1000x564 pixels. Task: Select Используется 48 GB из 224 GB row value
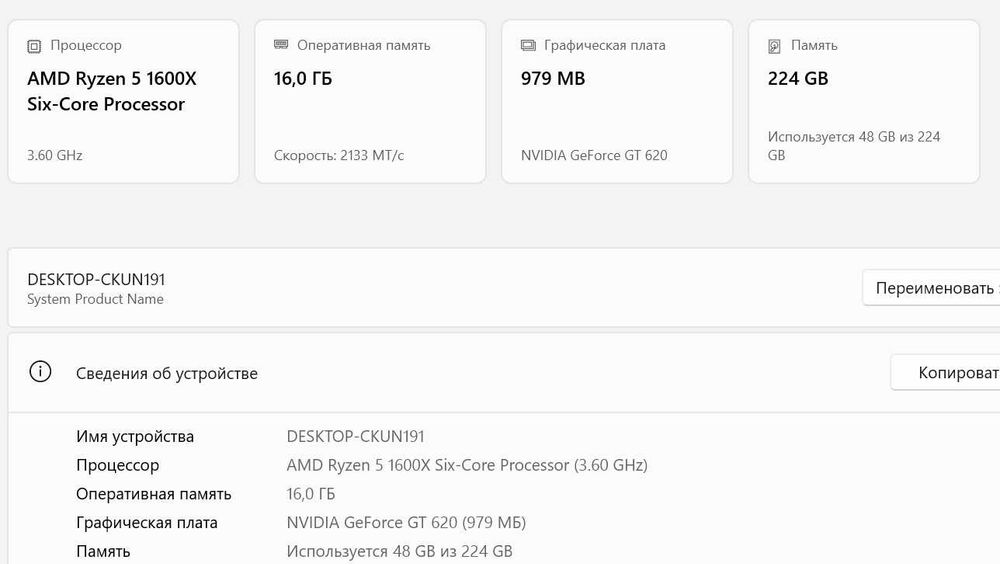point(399,551)
